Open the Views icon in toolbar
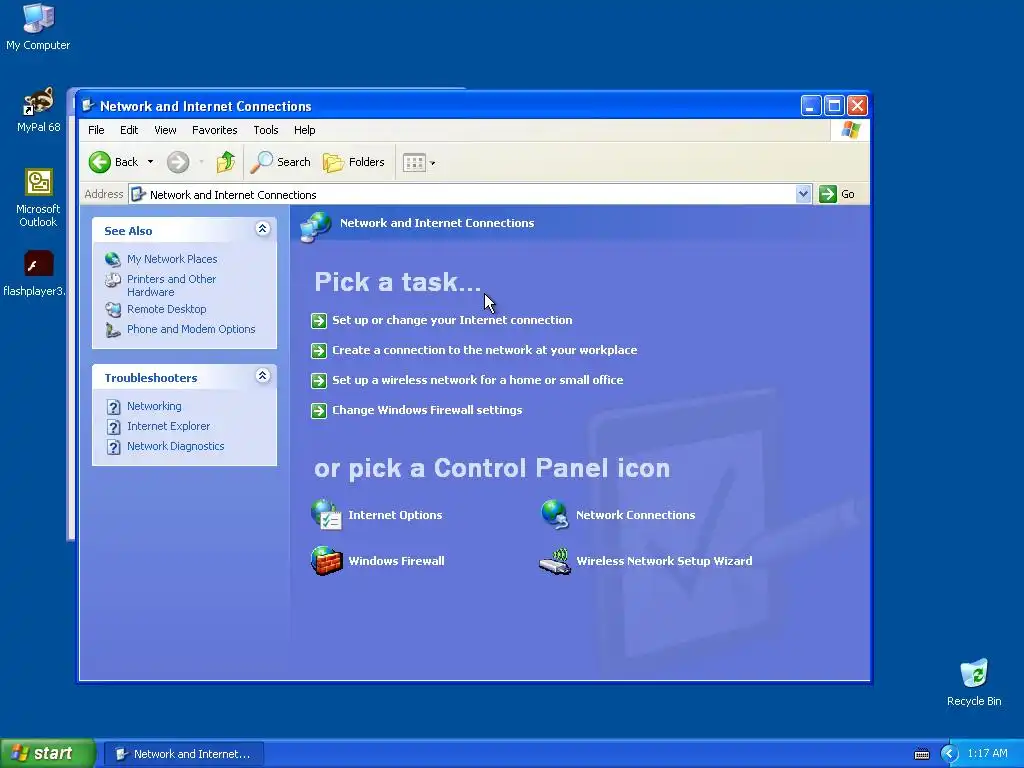 414,162
